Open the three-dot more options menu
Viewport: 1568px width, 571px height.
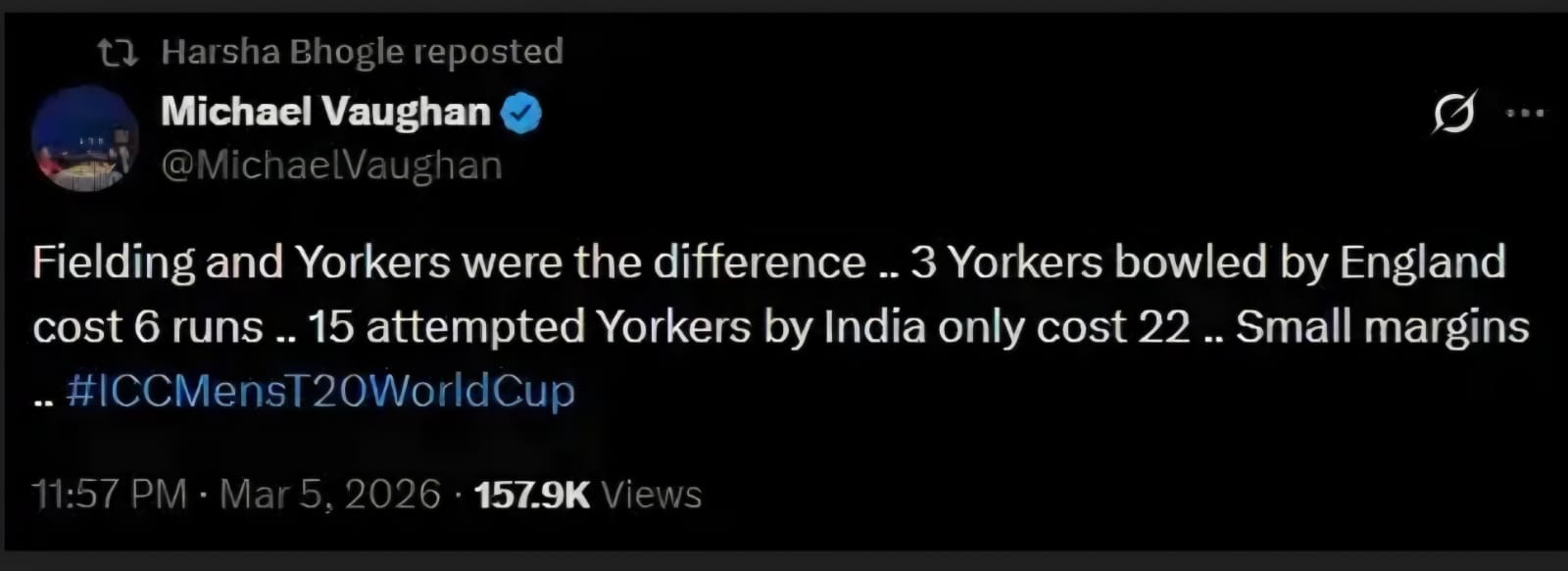point(1525,113)
